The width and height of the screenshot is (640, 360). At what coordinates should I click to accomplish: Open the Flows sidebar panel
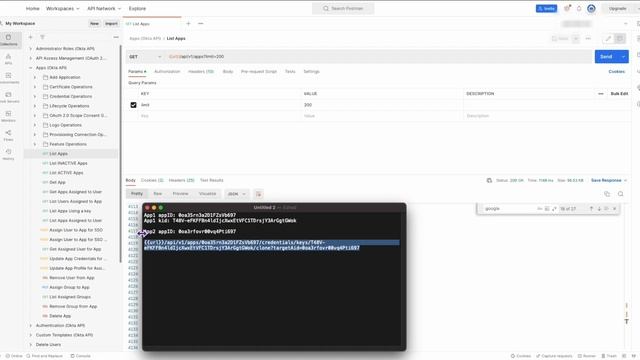coord(9,135)
